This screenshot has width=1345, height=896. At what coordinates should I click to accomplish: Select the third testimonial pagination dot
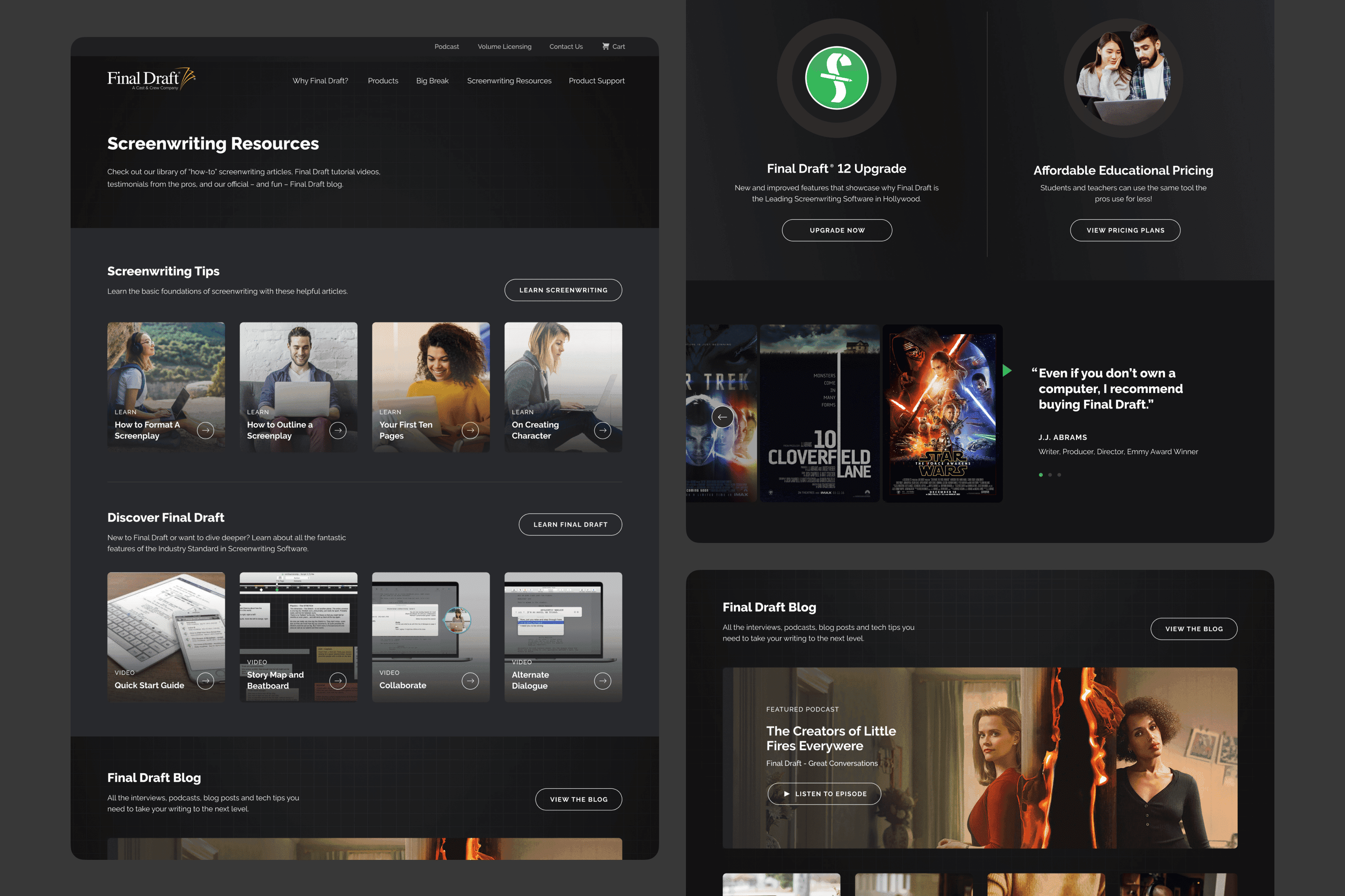click(x=1059, y=475)
